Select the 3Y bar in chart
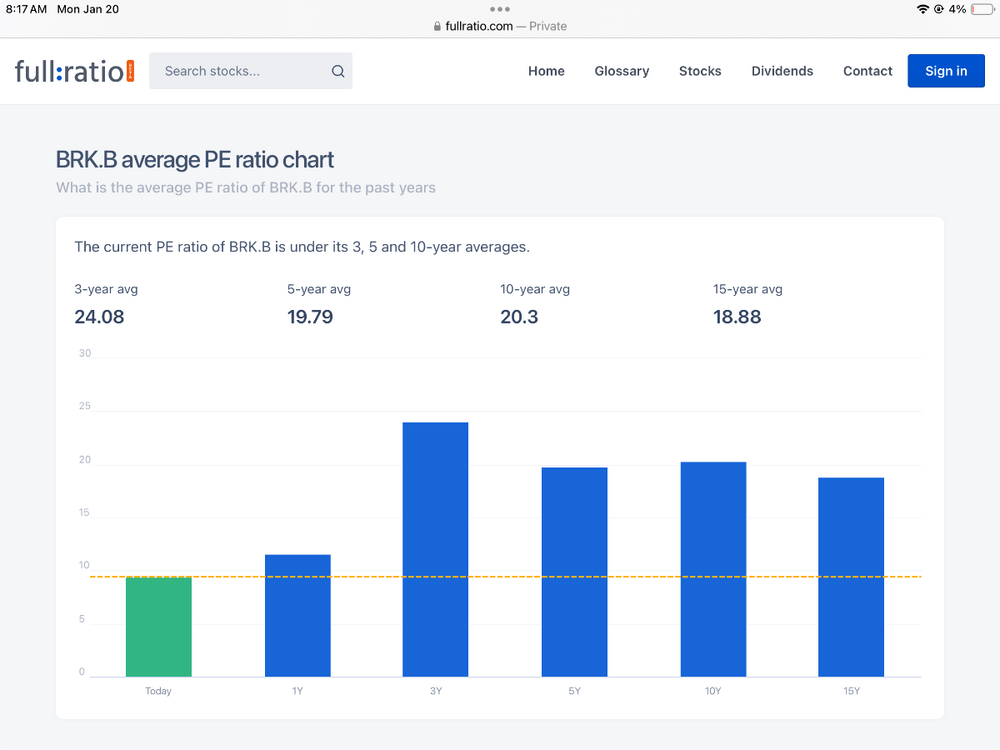 click(x=436, y=549)
